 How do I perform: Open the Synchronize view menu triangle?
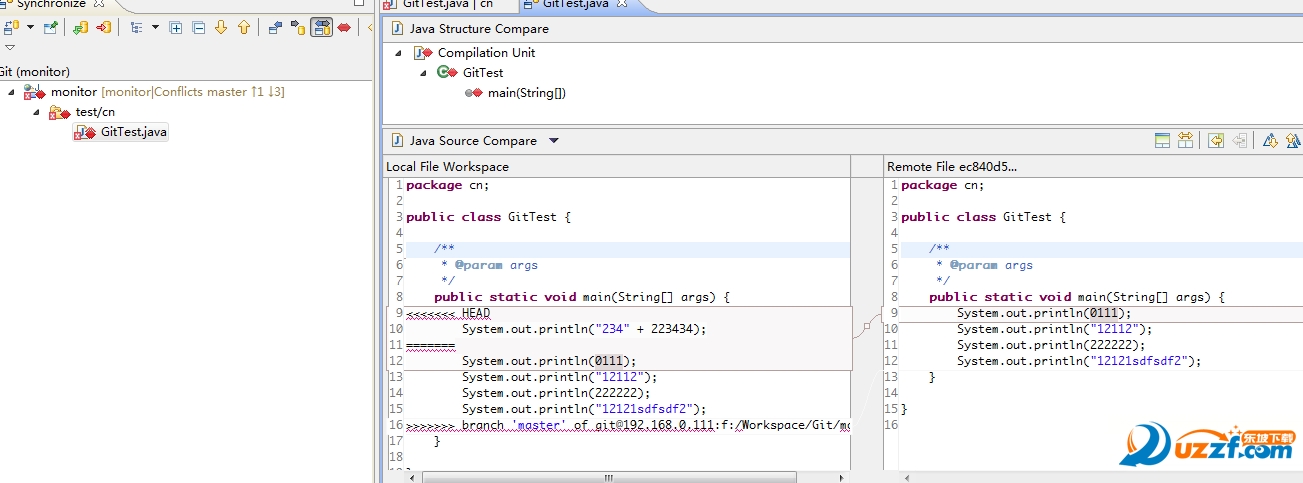(x=10, y=47)
